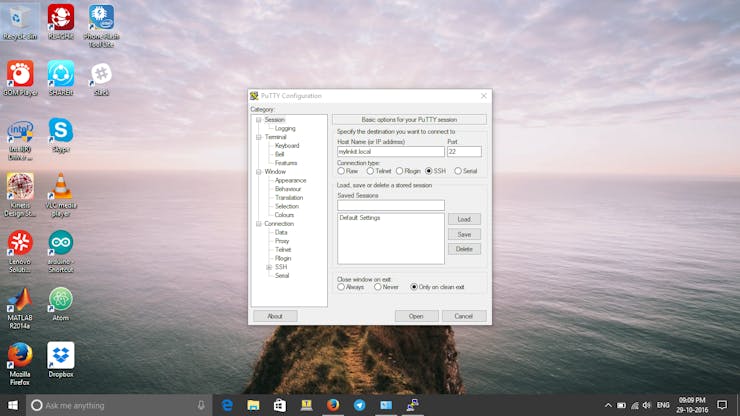Set close window on exit to Always
The image size is (740, 416).
click(342, 287)
